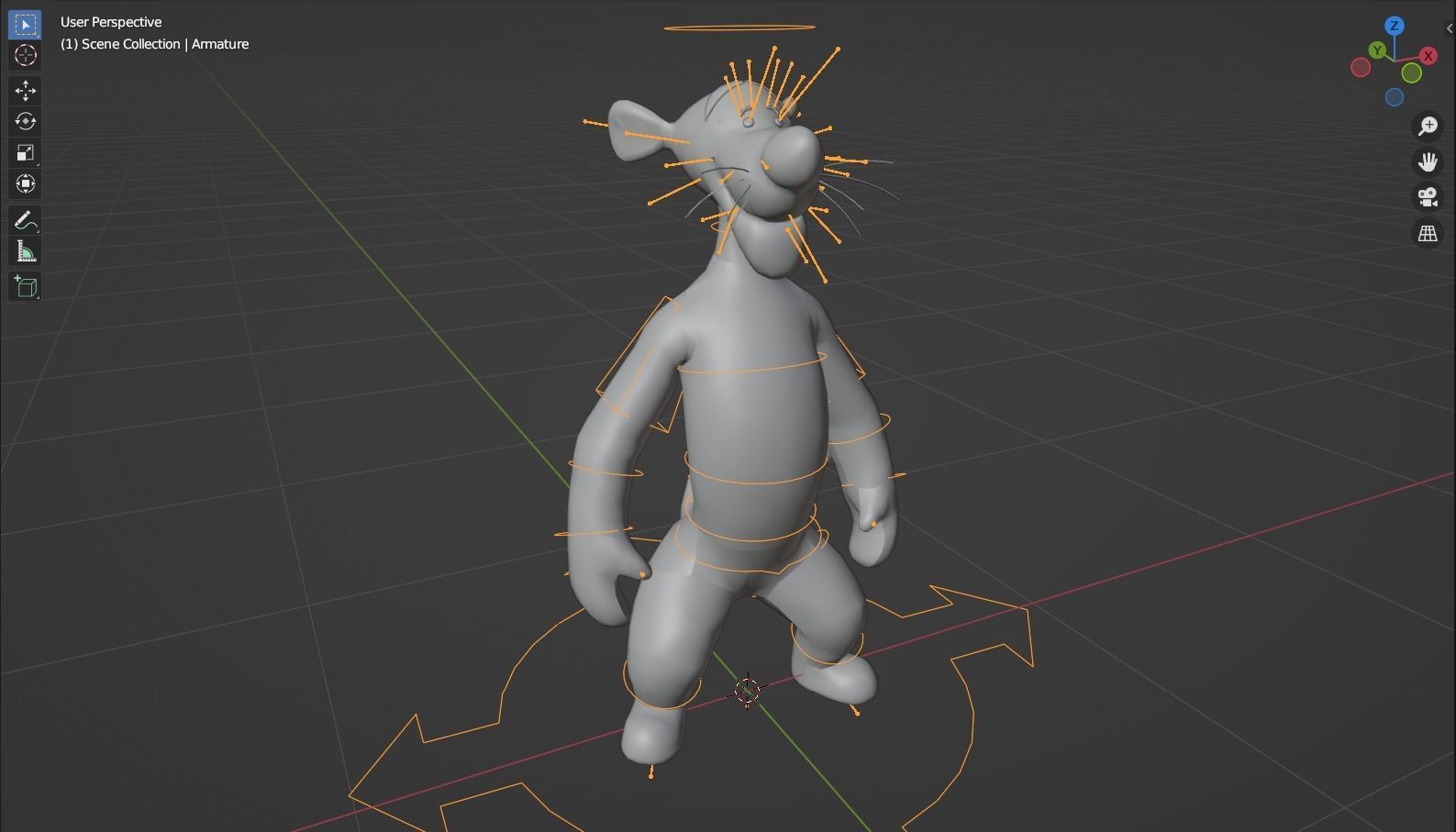Choose the Move tool
This screenshot has width=1456, height=832.
pos(25,90)
